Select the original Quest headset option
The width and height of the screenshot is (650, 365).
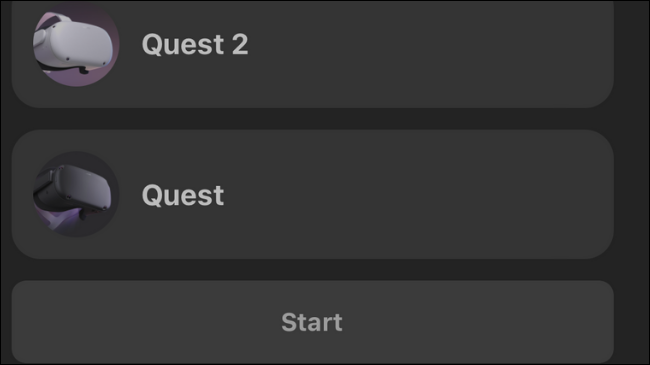pos(313,194)
